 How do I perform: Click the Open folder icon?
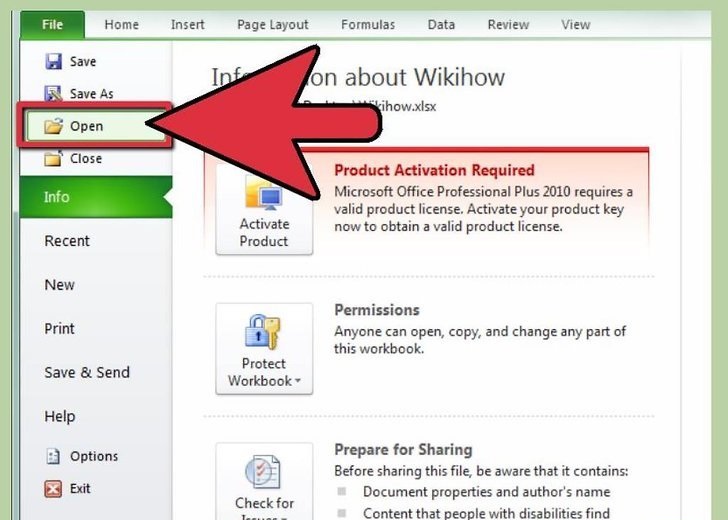(53, 126)
